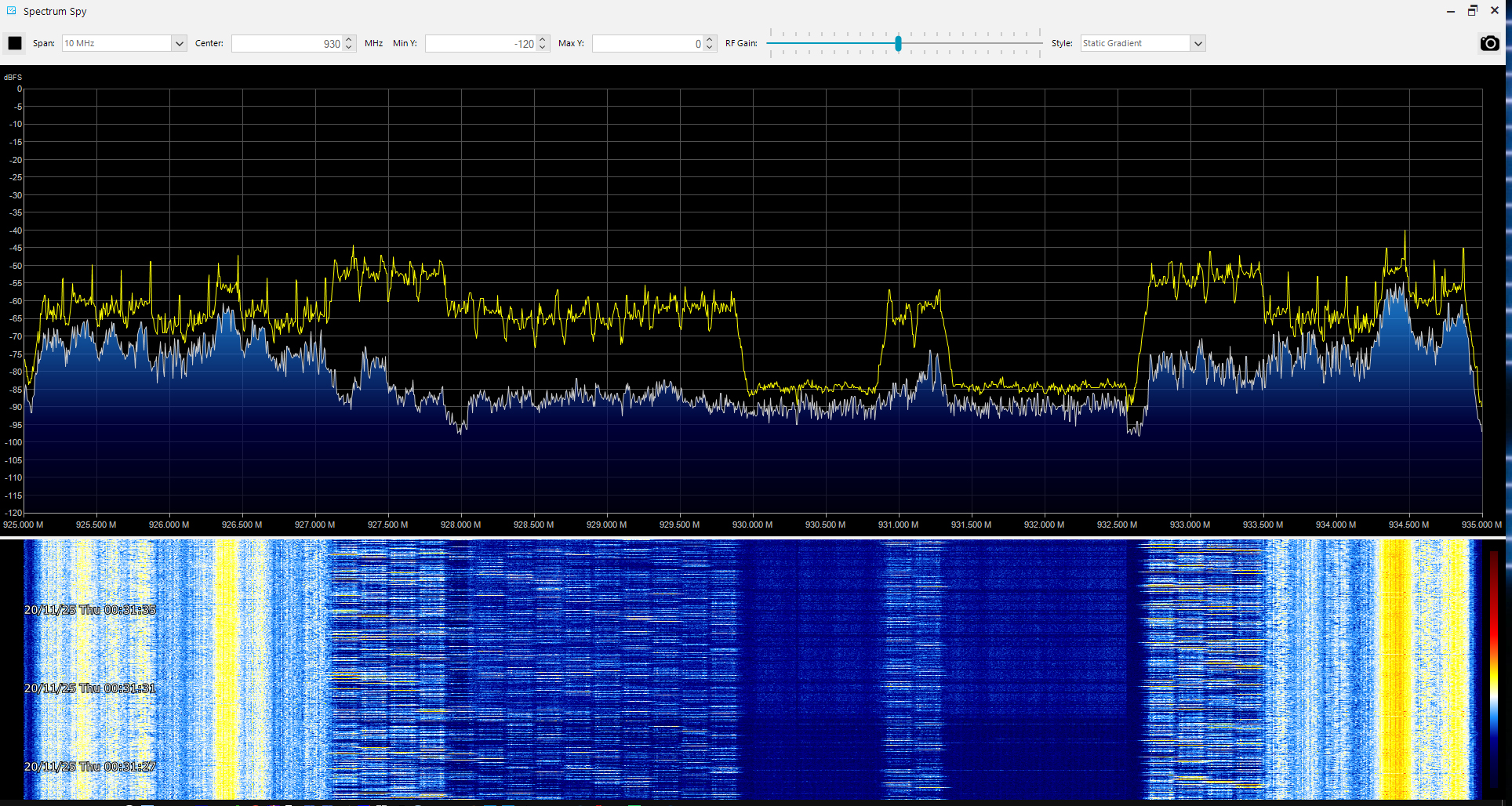
Task: Decrease Center frequency with the down arrow
Action: click(x=349, y=48)
